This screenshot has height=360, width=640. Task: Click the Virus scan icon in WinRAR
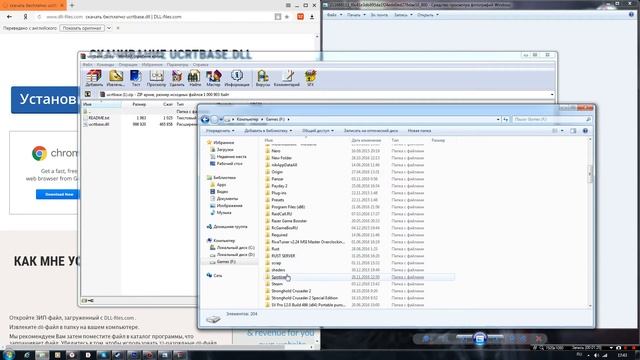point(262,78)
